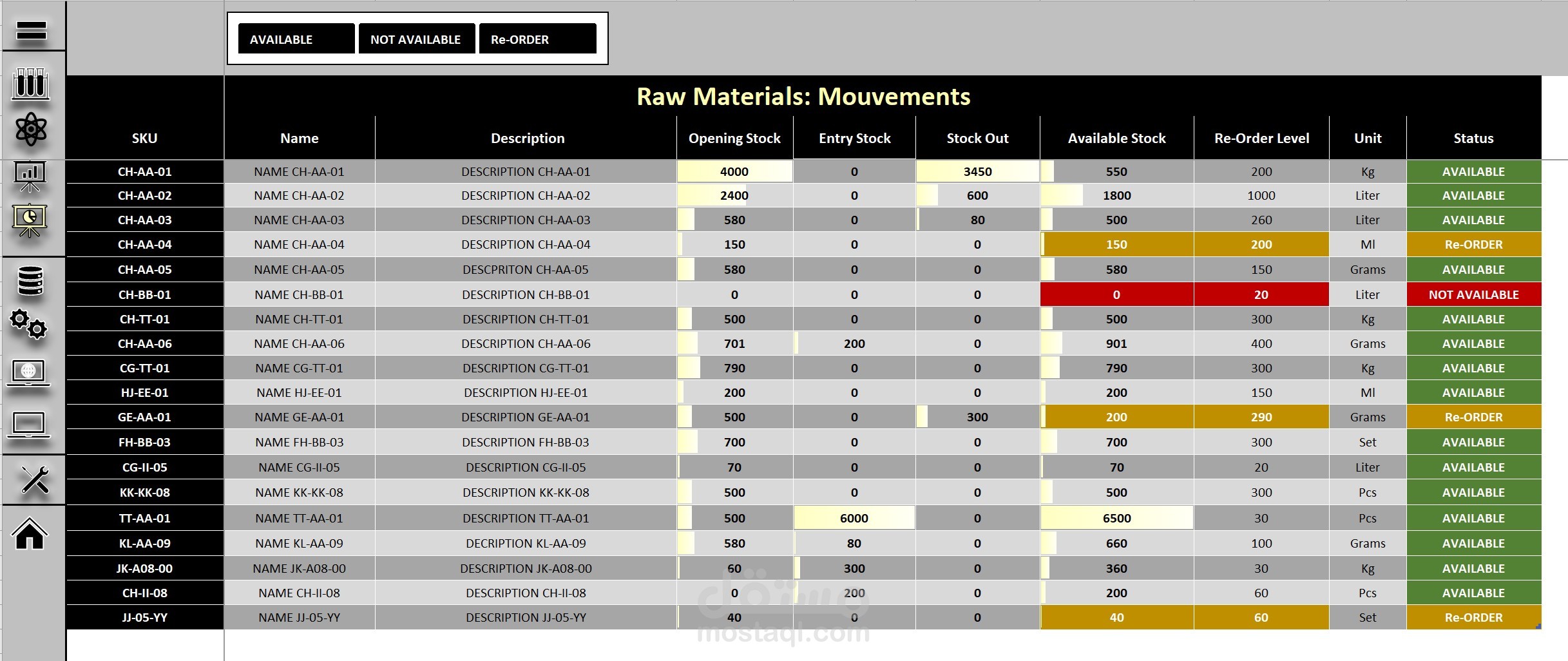The image size is (1568, 661).
Task: Open the test tubes raw materials icon
Action: point(31,84)
